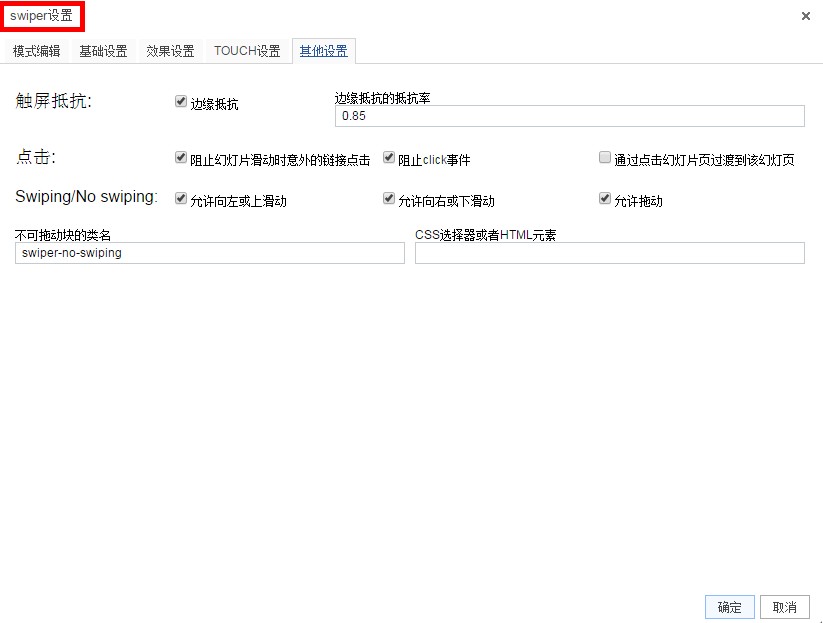Image resolution: width=823 pixels, height=623 pixels.
Task: Focus the CSS选择器或者HTML元素 input field
Action: [x=610, y=253]
